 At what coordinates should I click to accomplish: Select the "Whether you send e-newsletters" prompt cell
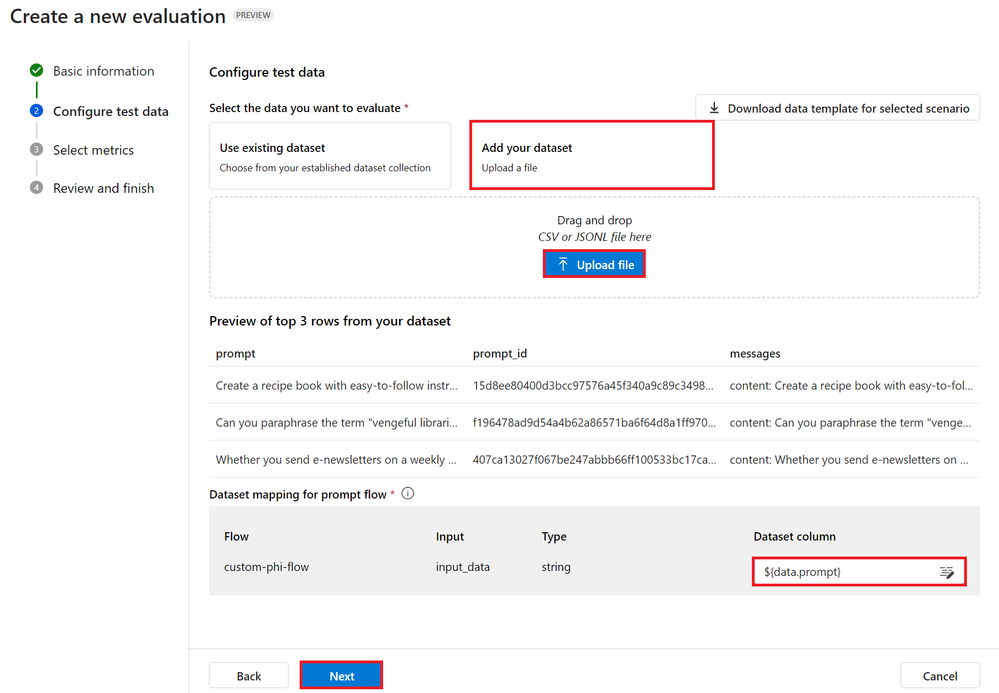click(x=336, y=460)
